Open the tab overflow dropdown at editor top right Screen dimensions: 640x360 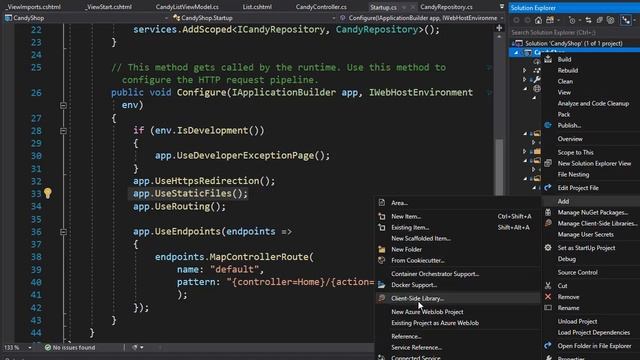[x=502, y=7]
